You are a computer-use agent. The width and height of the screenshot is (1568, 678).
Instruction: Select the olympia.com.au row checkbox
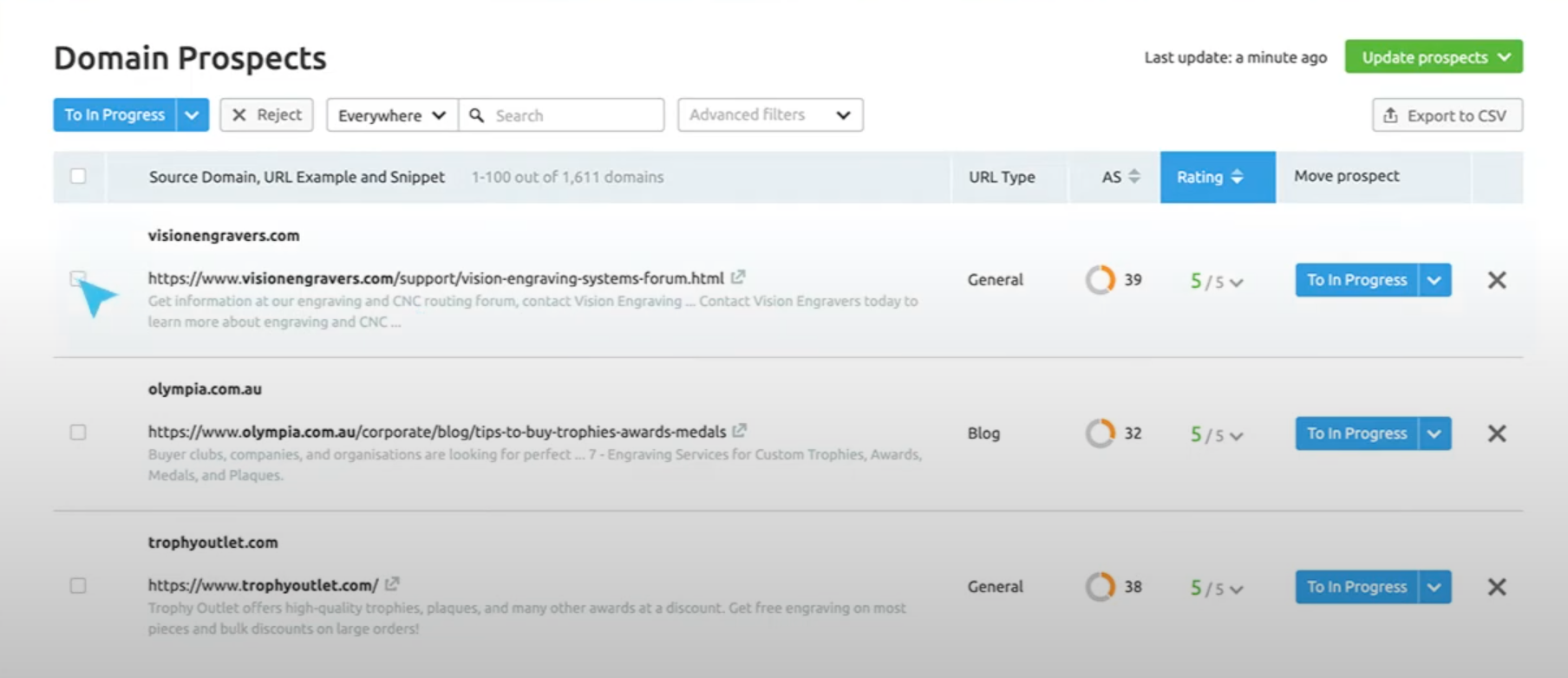[78, 432]
